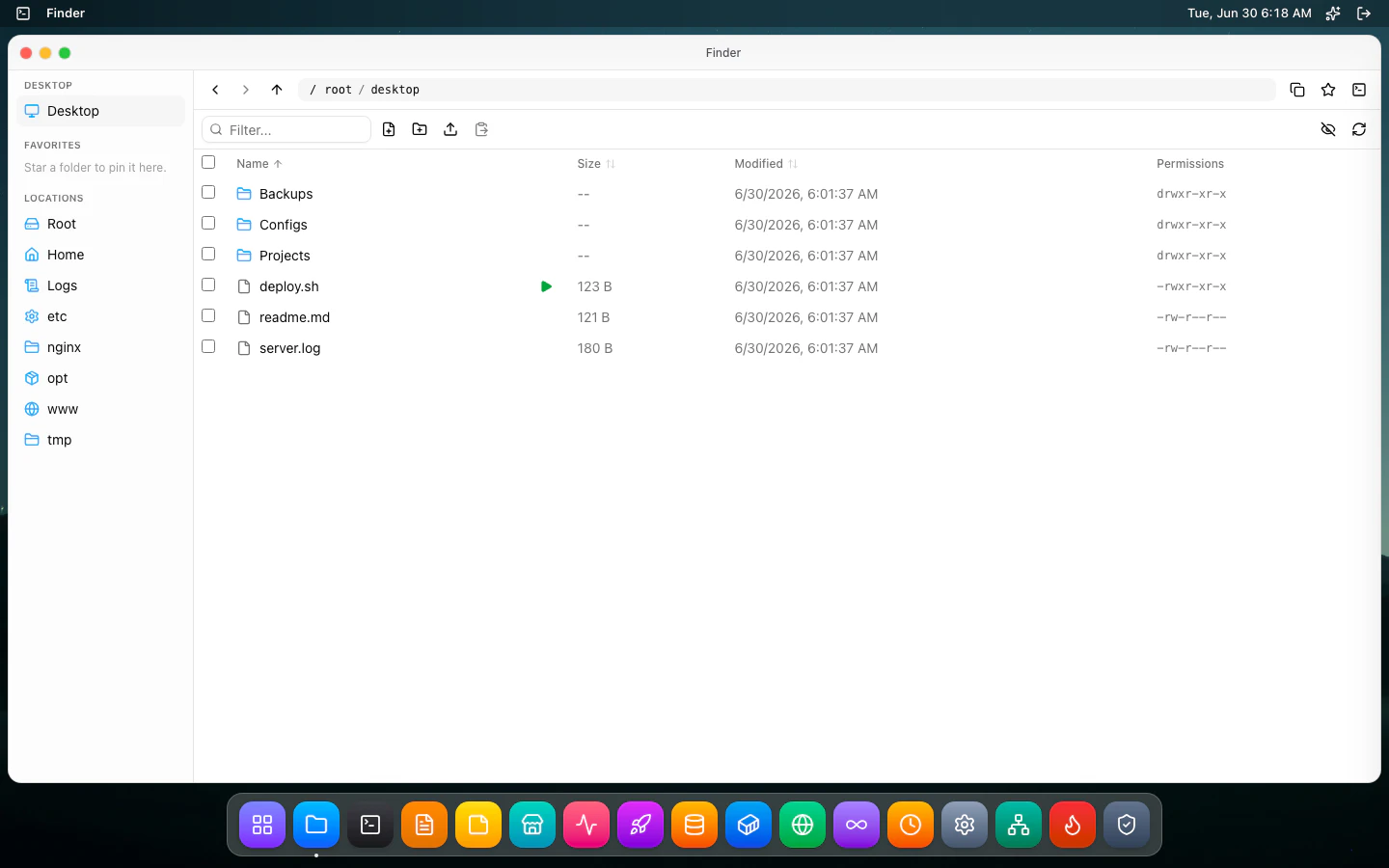This screenshot has height=868, width=1389.
Task: Sort by Size column header
Action: point(596,164)
